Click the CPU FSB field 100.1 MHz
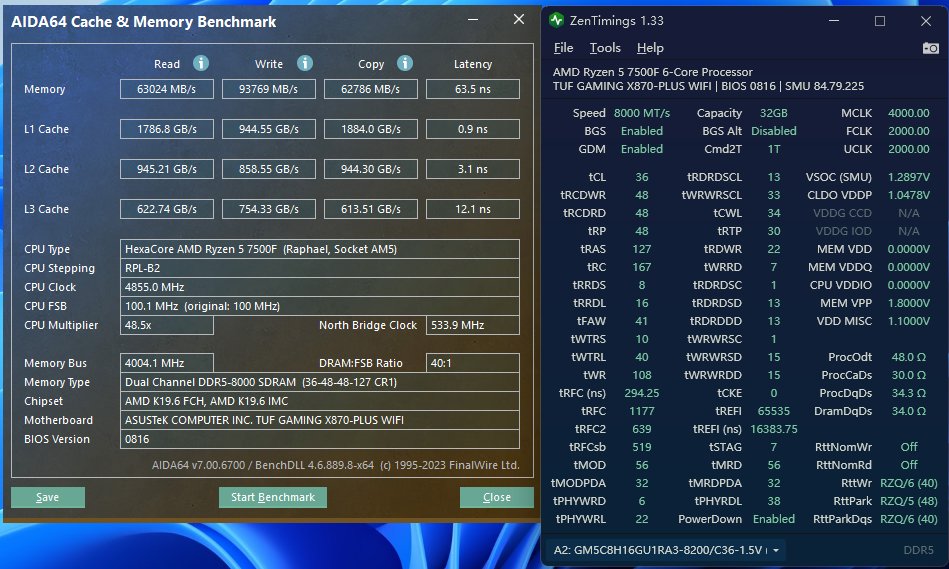The image size is (949, 569). click(x=320, y=306)
